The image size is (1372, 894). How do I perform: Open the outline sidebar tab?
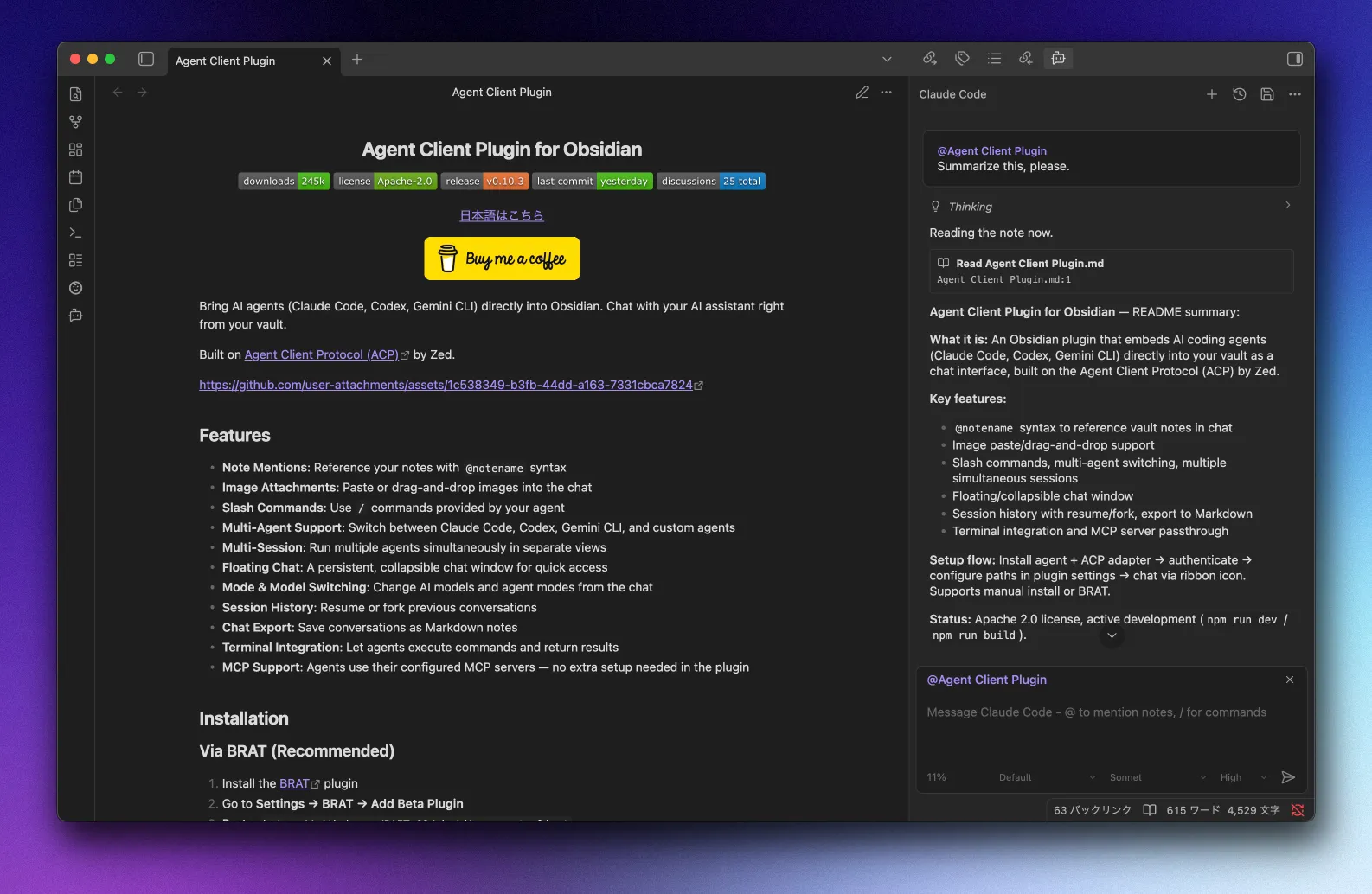[994, 58]
